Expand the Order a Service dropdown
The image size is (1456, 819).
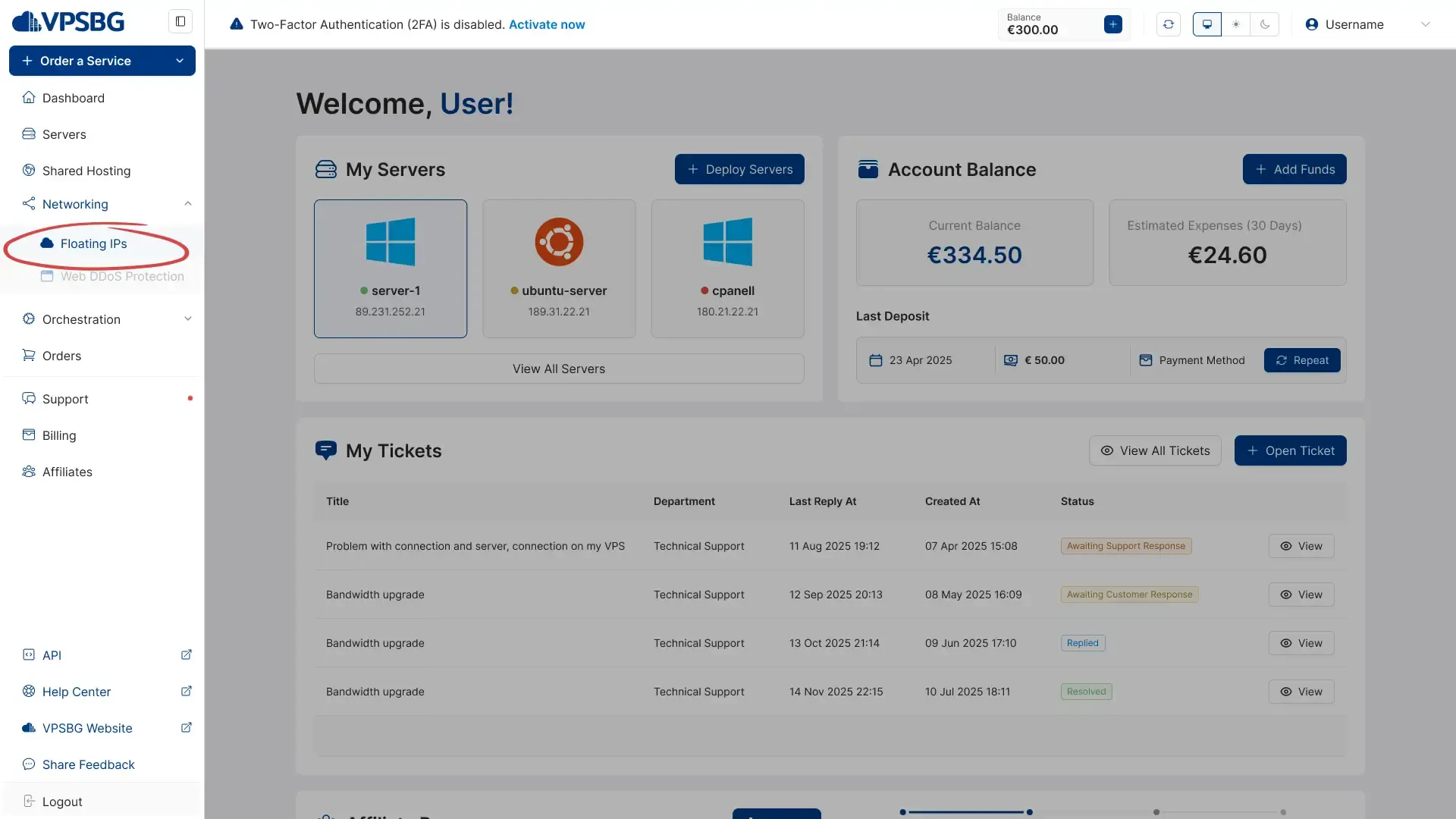tap(179, 61)
